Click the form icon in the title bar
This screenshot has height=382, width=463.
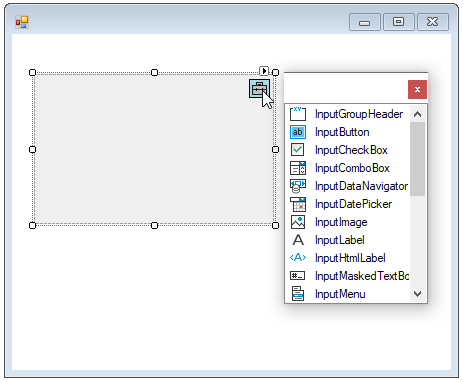[x=22, y=22]
